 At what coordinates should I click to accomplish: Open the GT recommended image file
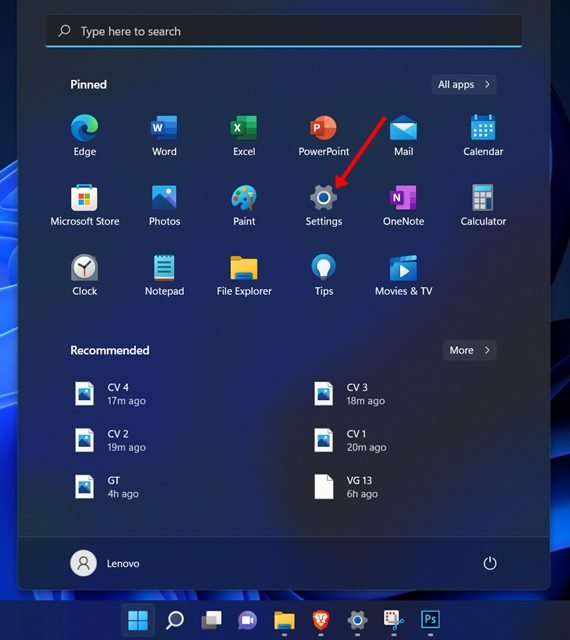(107, 487)
